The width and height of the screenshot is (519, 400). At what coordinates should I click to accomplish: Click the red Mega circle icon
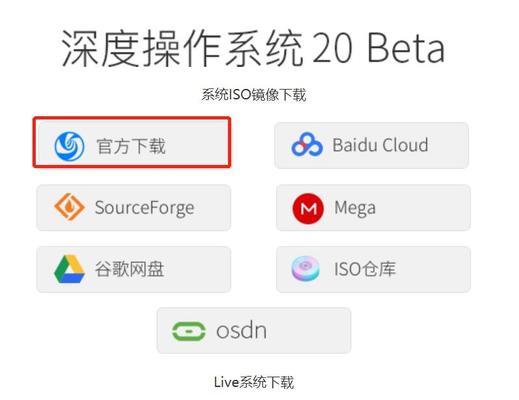(x=308, y=209)
